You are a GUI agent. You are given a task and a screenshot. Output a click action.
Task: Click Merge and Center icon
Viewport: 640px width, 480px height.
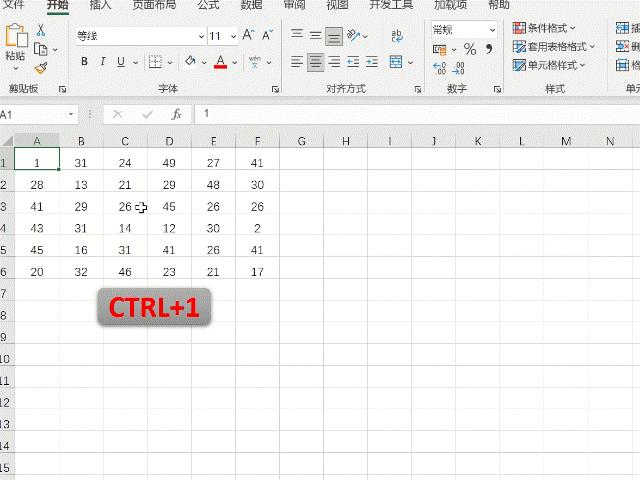(396, 62)
